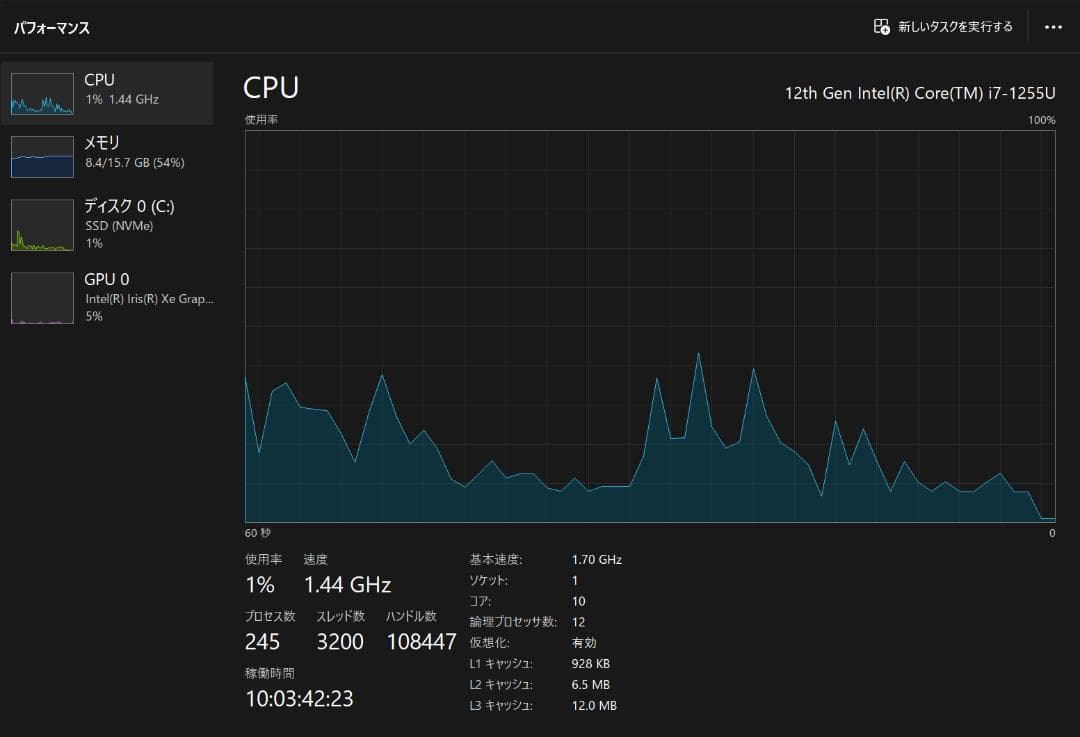Click the パフォーマンス page title
The image size is (1080, 737).
point(52,28)
